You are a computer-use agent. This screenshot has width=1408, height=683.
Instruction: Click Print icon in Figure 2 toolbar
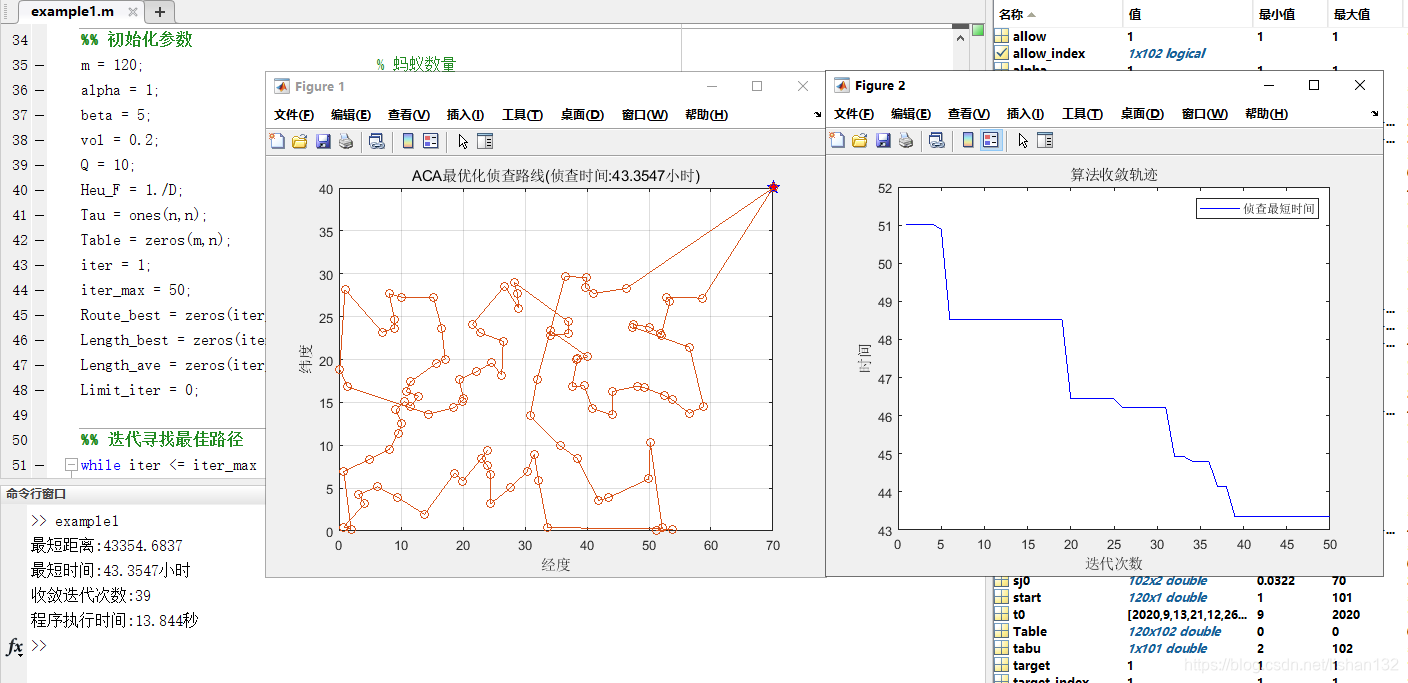(906, 140)
